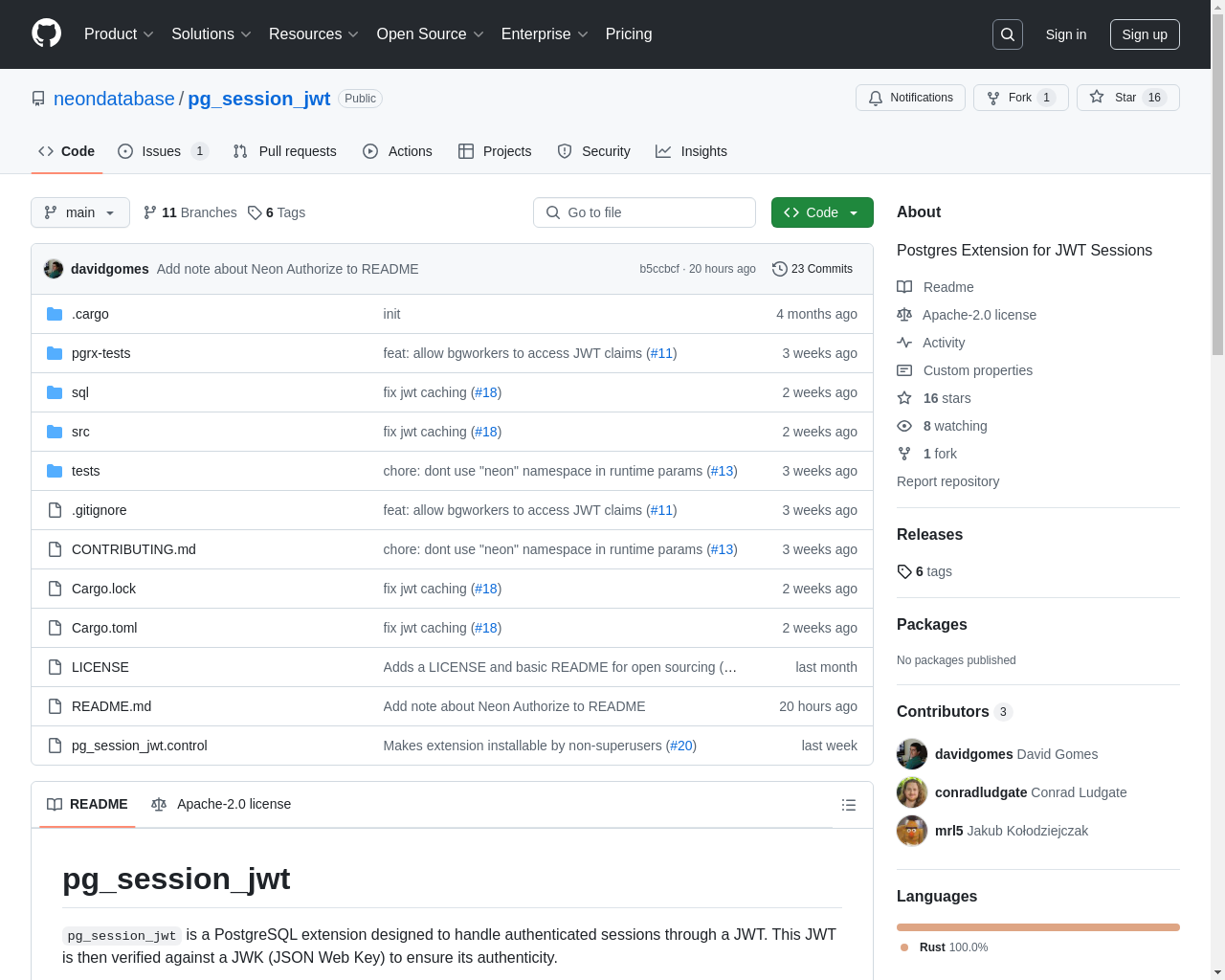Expand the Product menu

point(119,34)
